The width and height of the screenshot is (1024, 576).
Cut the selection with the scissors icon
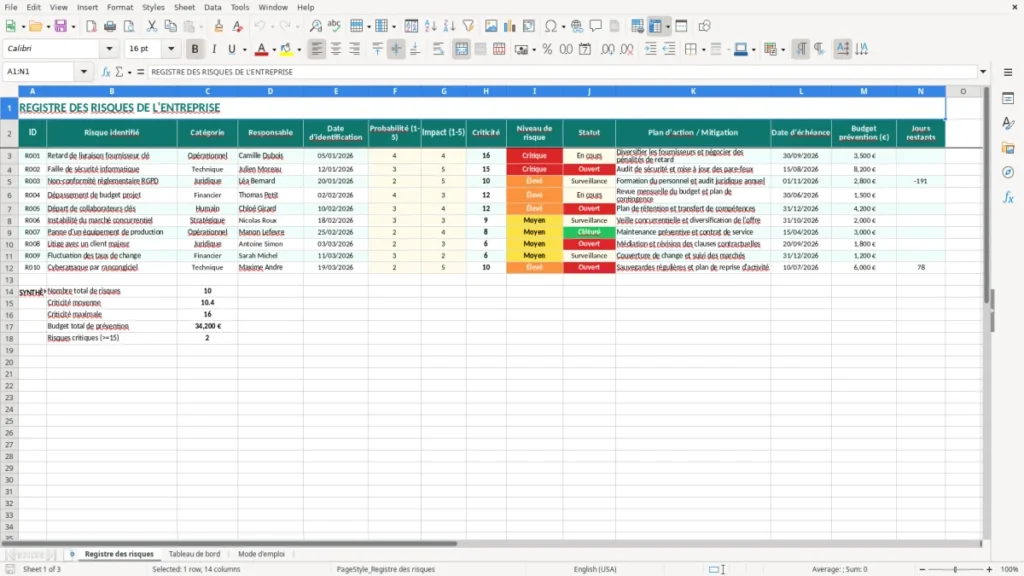(152, 26)
